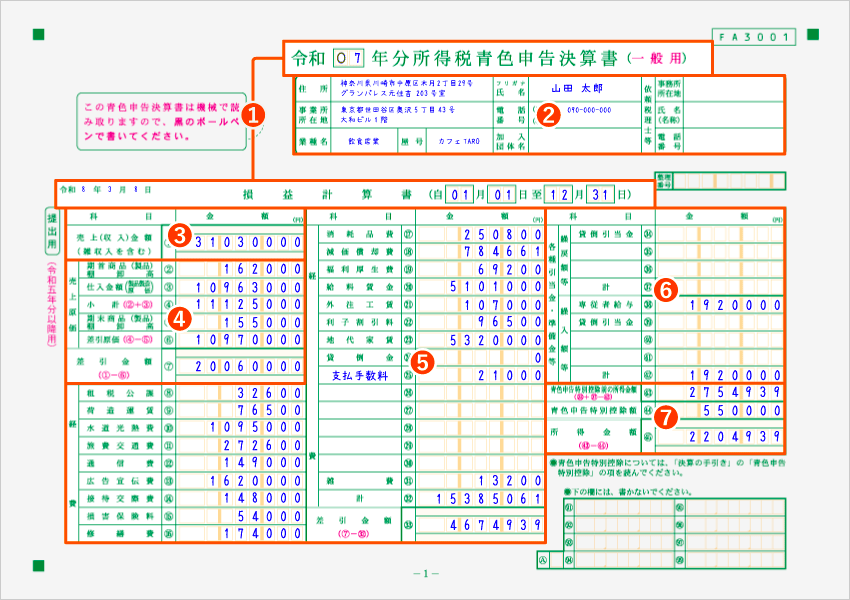
Task: Select marker 4 in cost of sales section
Action: click(179, 318)
